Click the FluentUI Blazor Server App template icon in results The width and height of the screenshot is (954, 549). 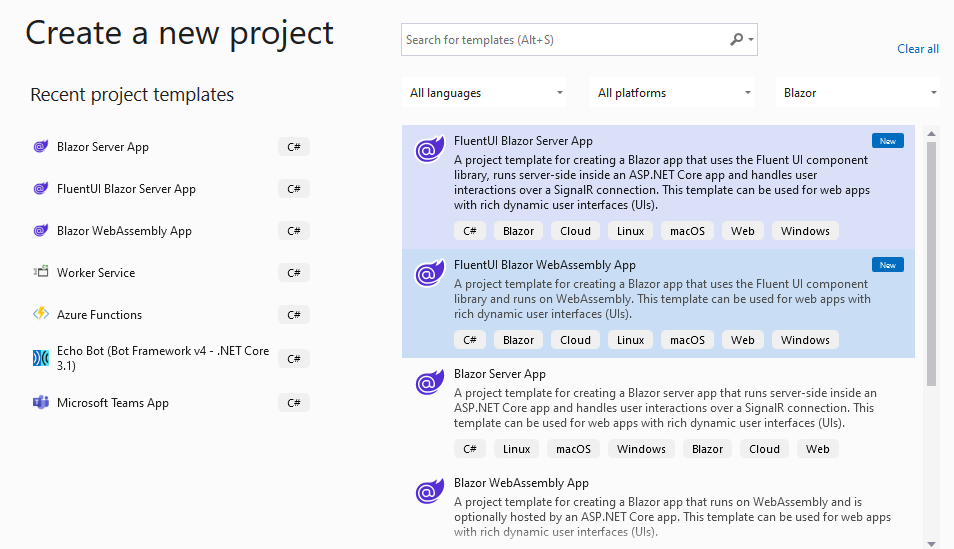point(430,150)
